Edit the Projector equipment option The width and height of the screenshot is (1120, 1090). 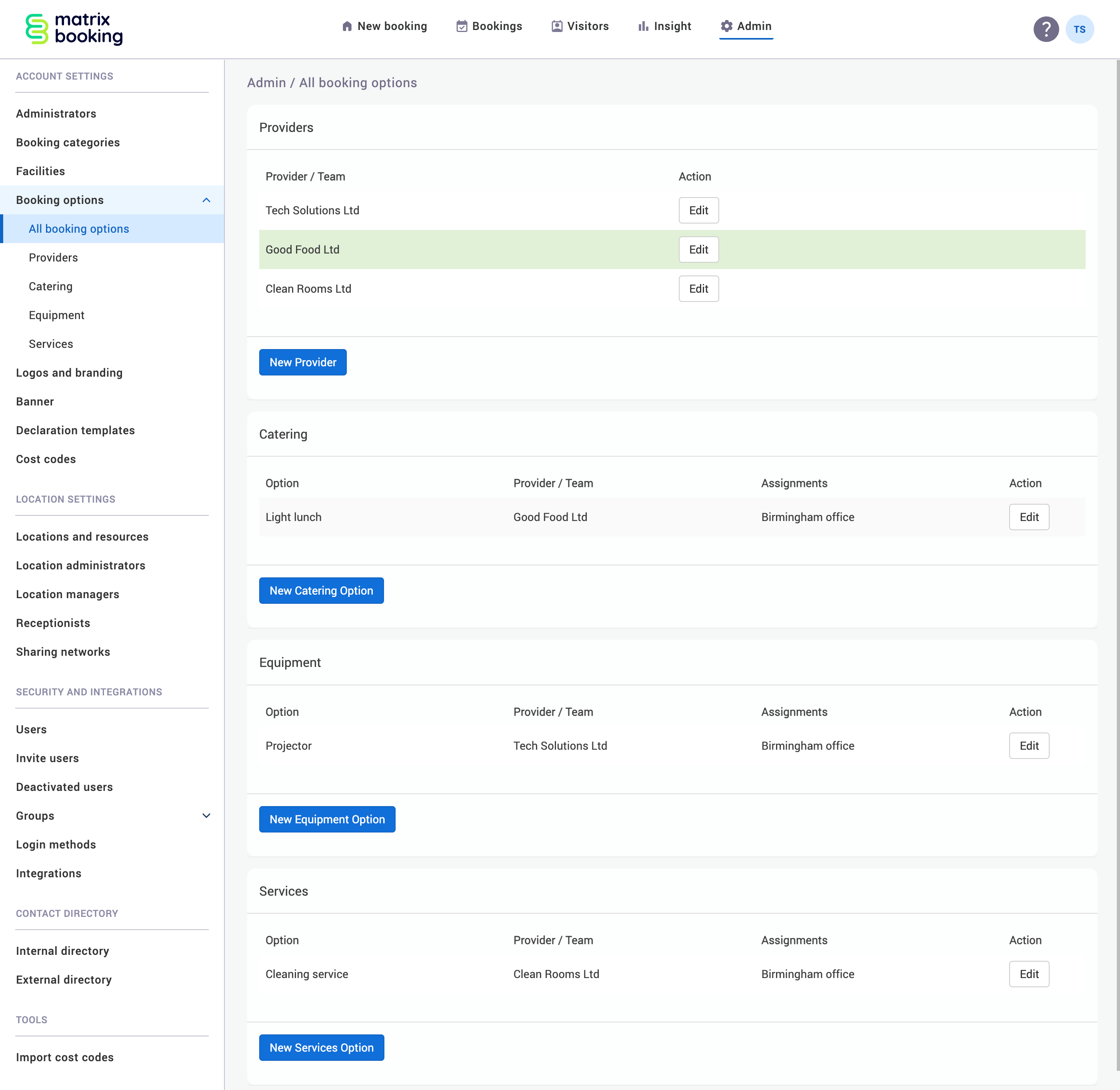coord(1029,745)
